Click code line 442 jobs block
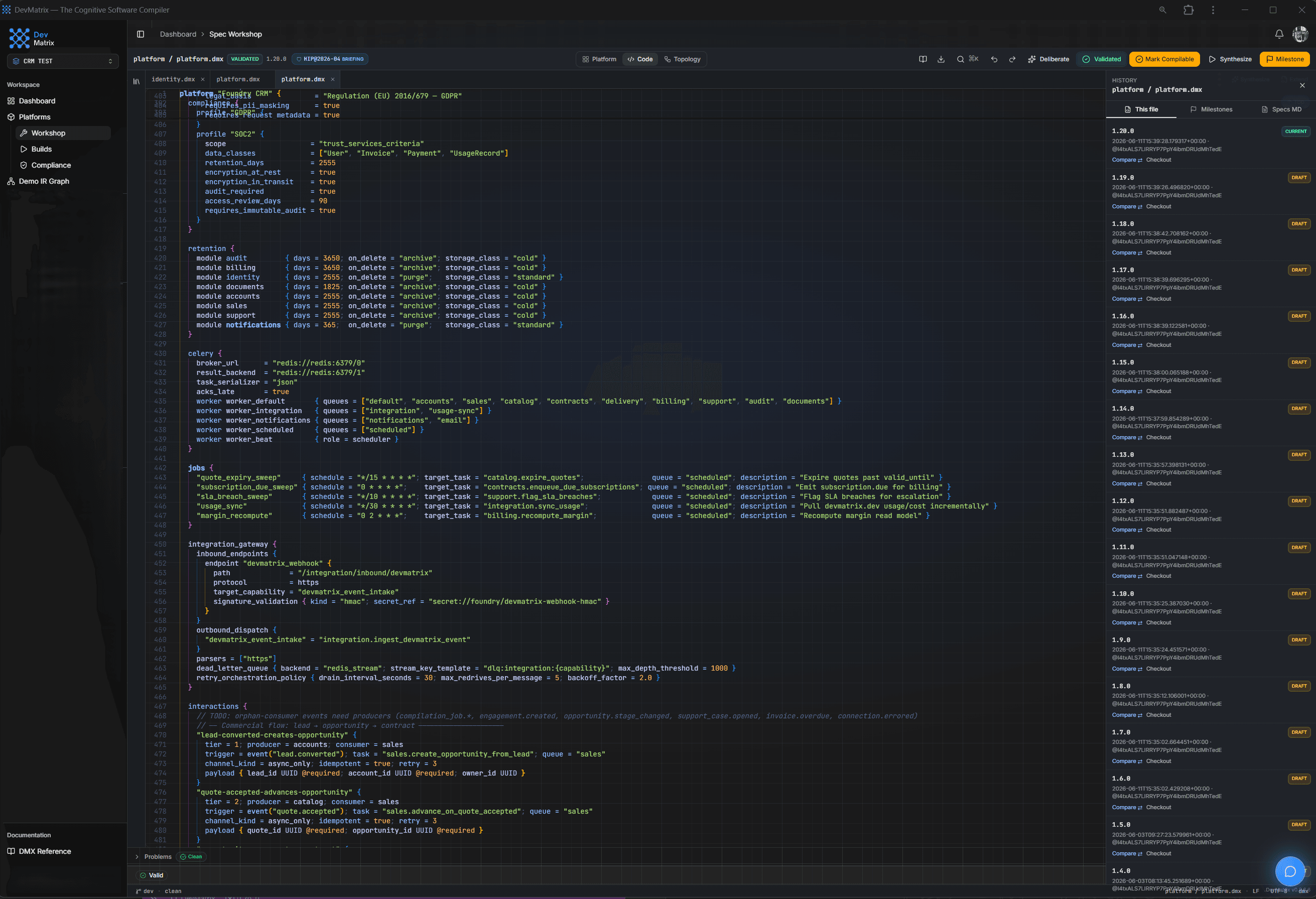 coord(200,468)
